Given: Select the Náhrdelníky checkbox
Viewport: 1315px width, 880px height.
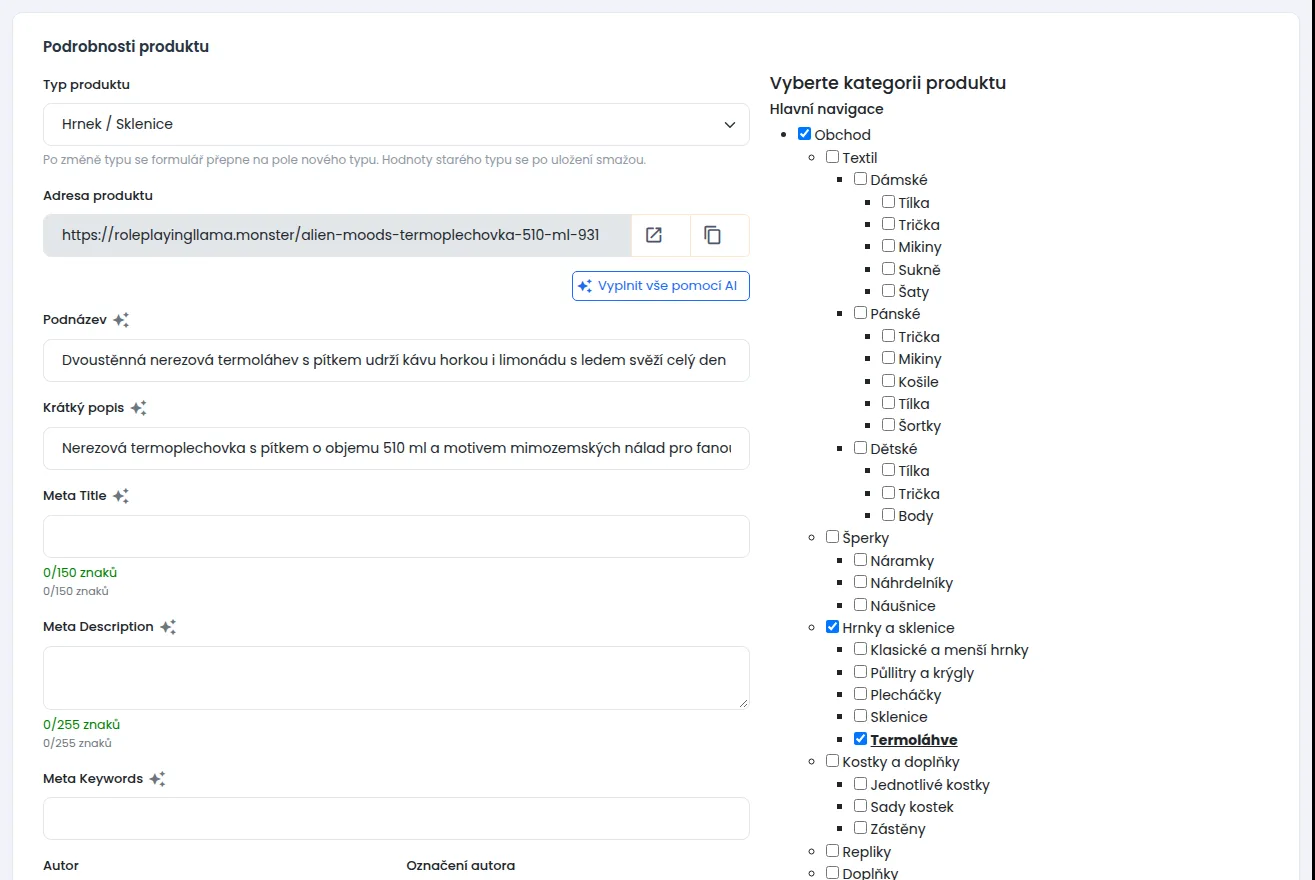Looking at the screenshot, I should pos(860,582).
